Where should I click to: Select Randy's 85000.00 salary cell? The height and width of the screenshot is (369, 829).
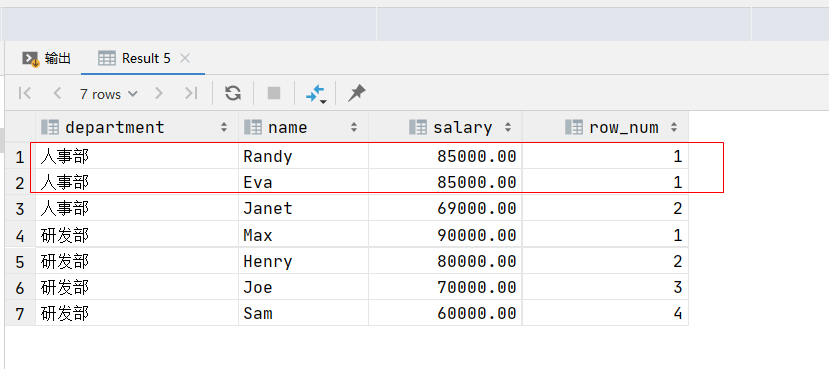(445, 156)
